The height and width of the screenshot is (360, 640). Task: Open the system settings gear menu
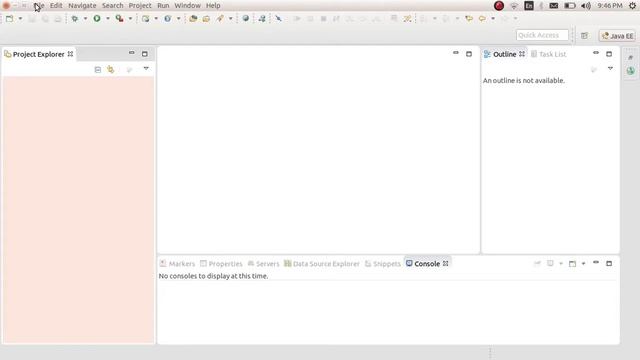632,5
